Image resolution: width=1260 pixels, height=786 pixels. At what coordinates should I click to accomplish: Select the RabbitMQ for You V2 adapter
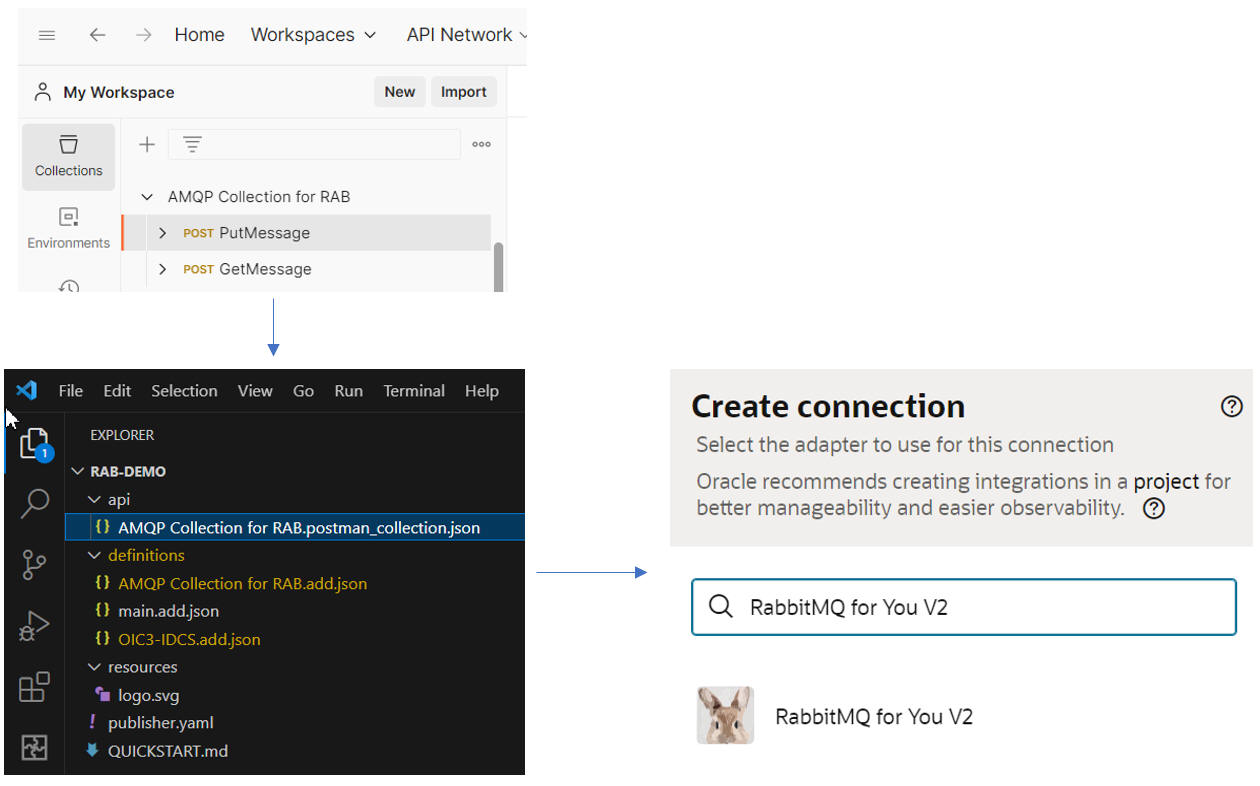pyautogui.click(x=873, y=716)
